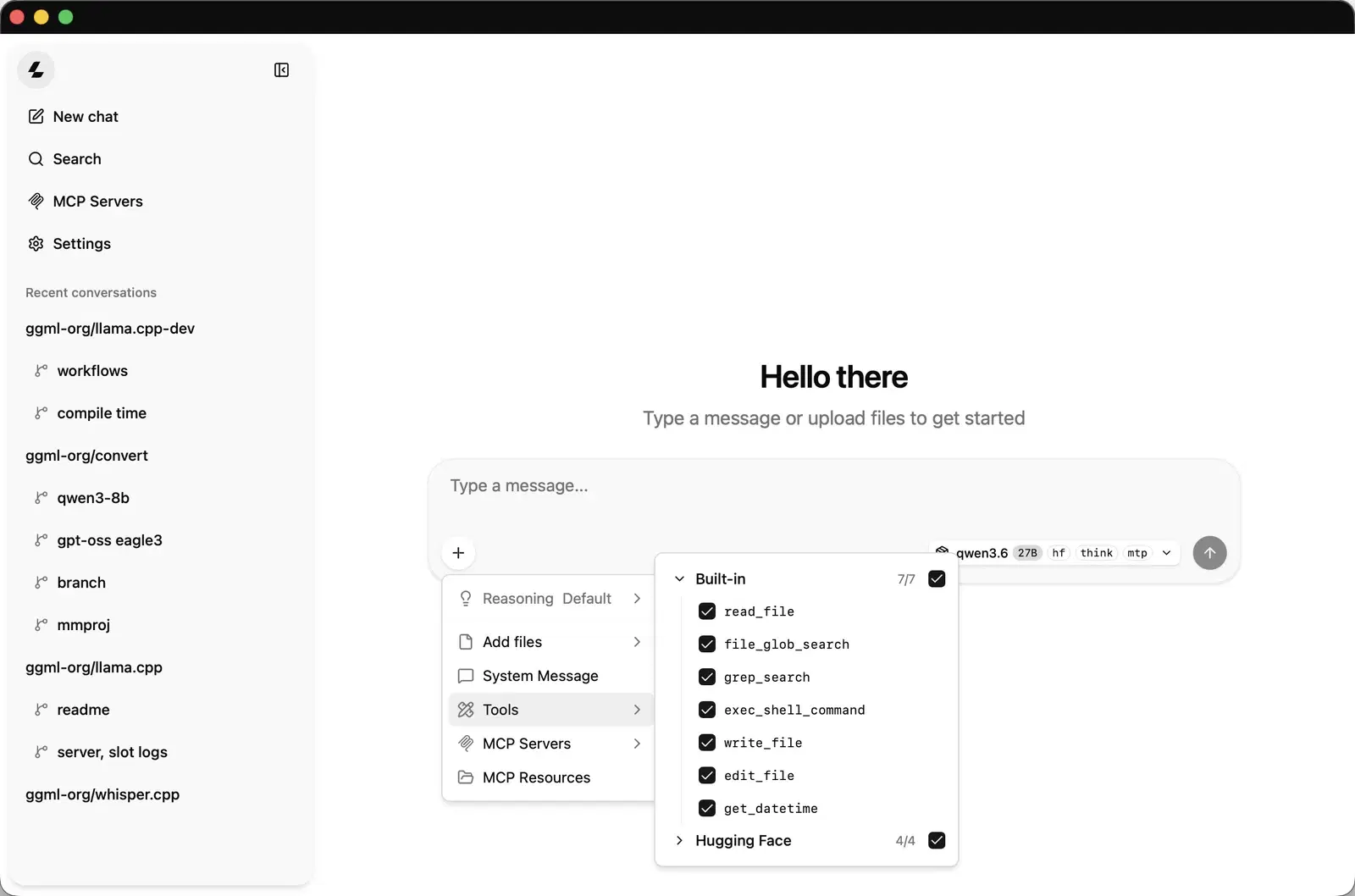Open the Add files submenu
Viewport: 1355px width, 896px height.
tap(550, 642)
